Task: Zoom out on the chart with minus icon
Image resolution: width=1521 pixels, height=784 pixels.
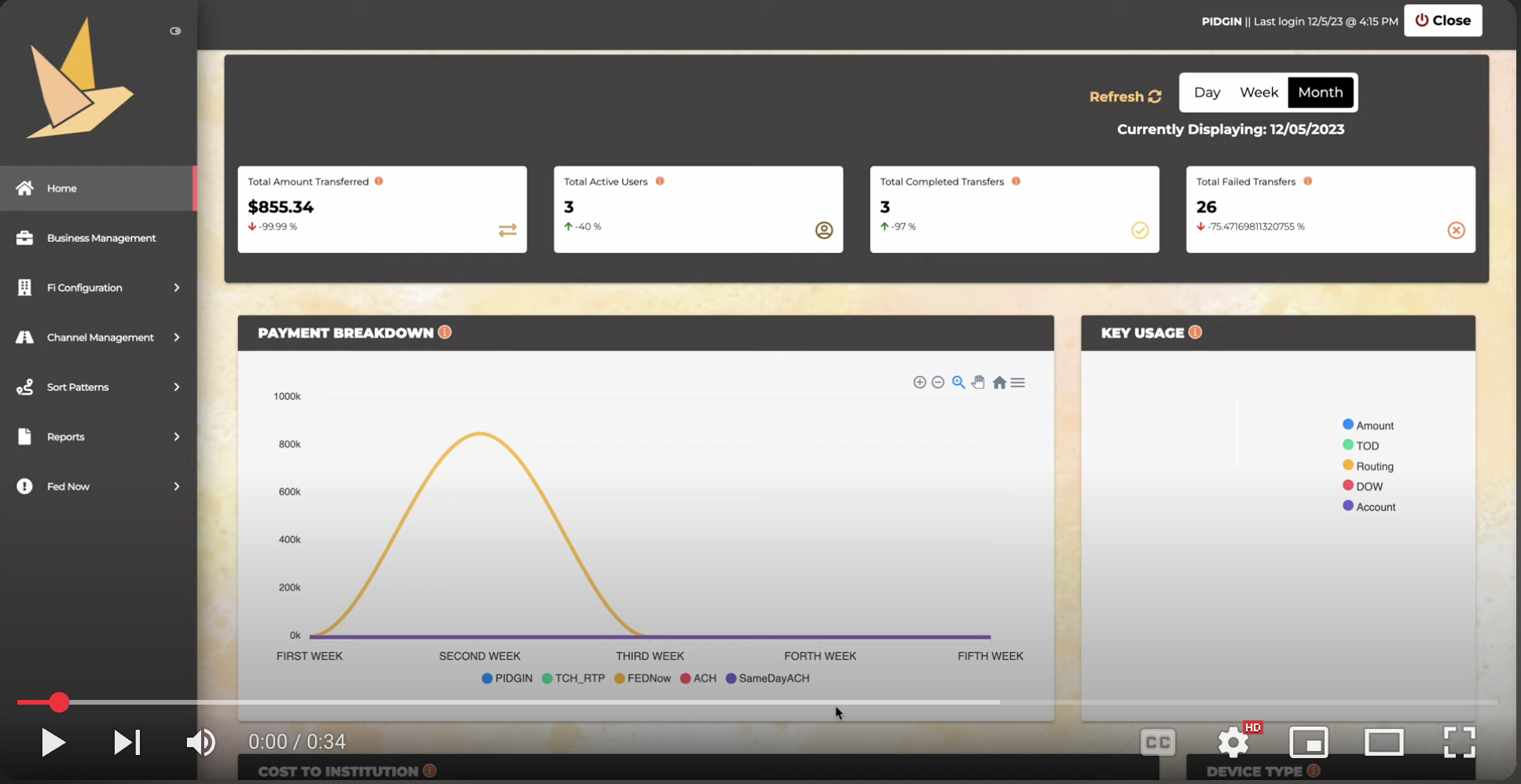Action: (938, 382)
